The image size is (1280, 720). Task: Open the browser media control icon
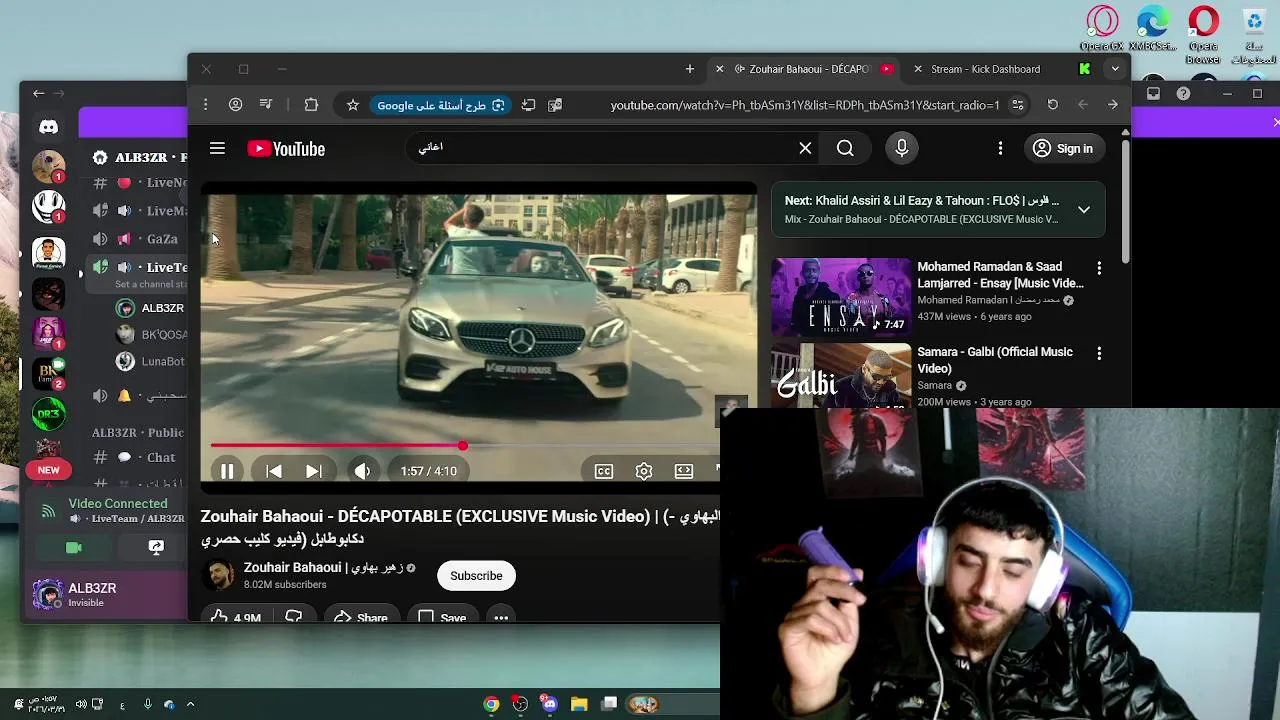click(266, 105)
